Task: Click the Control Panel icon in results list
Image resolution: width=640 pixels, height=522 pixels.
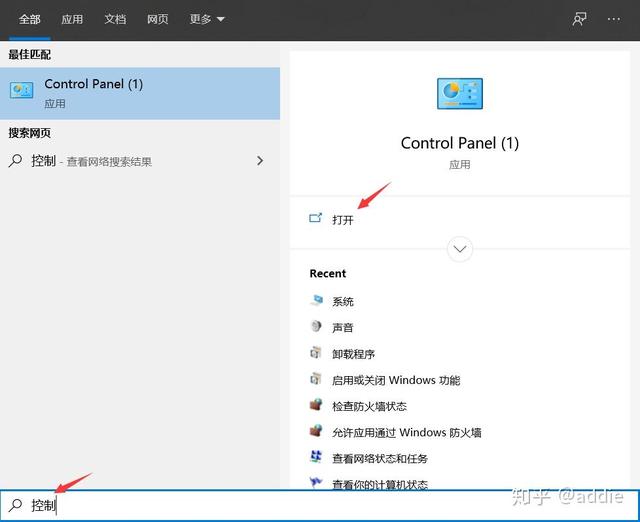Action: coord(21,90)
